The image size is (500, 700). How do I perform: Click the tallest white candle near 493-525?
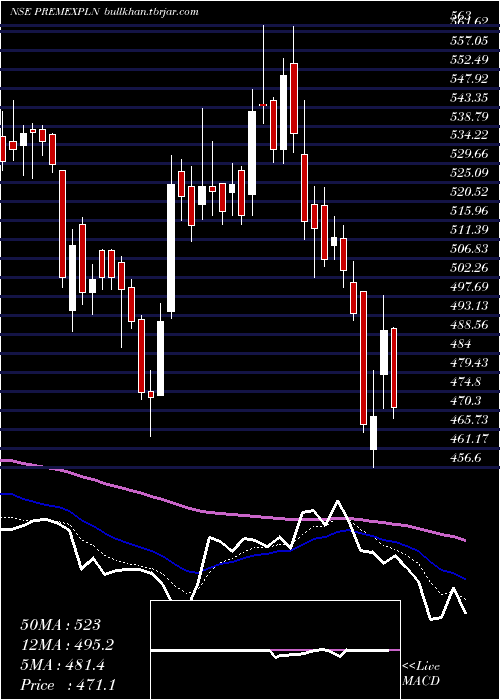click(171, 248)
